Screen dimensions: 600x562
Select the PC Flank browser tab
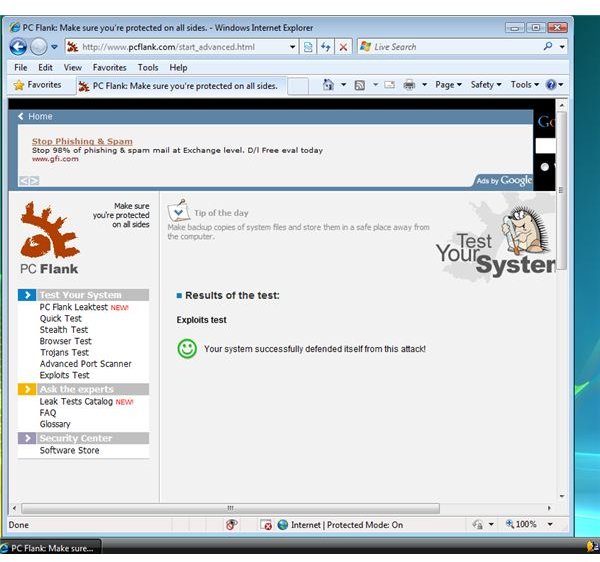[181, 86]
